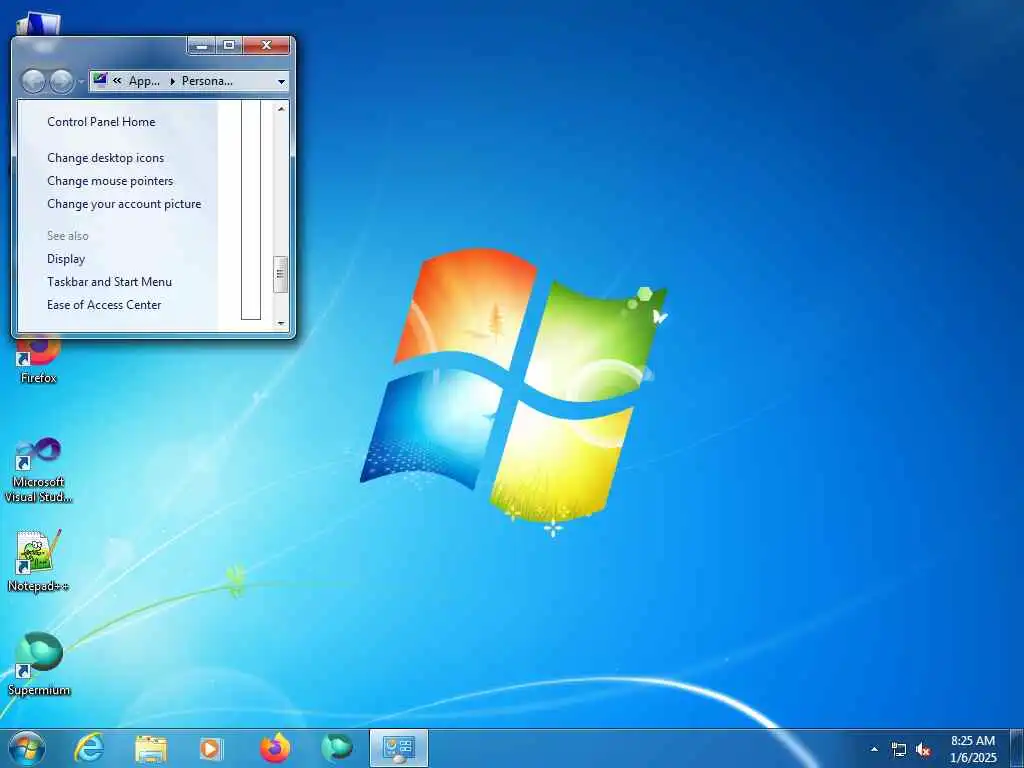Minimize the Personalization window
Screen dimensions: 1024x768
pyautogui.click(x=202, y=46)
